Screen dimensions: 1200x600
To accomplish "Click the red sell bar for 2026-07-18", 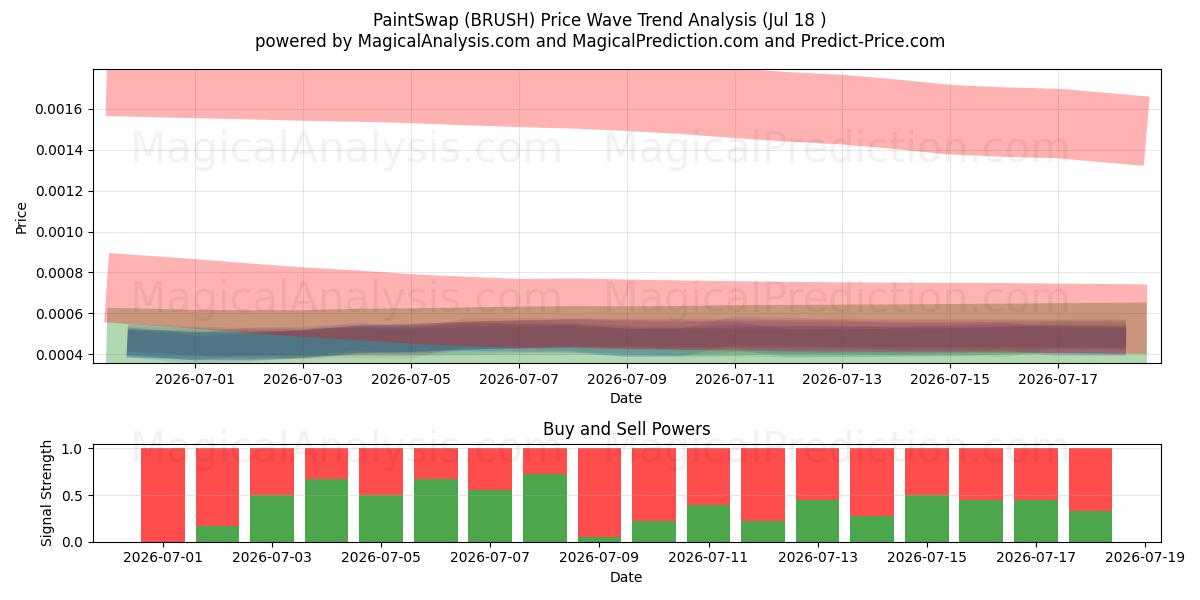I will [x=1090, y=480].
